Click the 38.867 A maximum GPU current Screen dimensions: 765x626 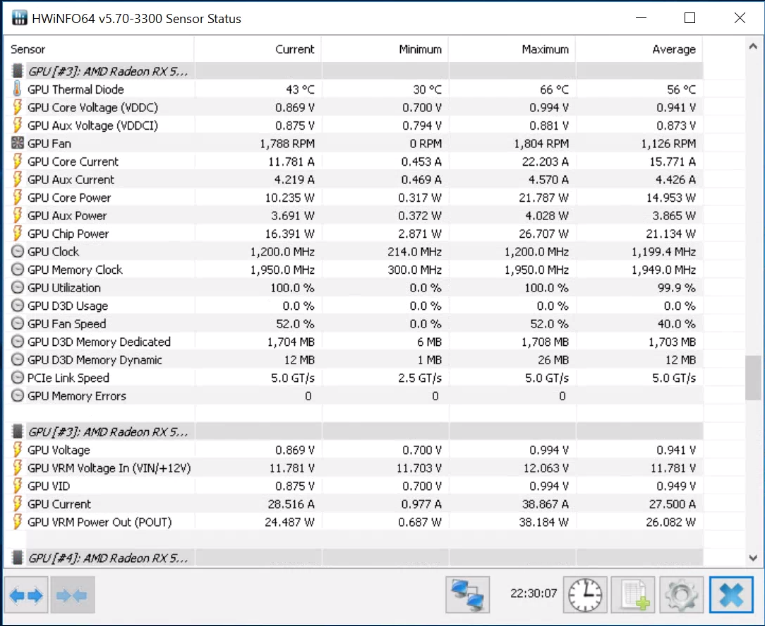tap(545, 504)
